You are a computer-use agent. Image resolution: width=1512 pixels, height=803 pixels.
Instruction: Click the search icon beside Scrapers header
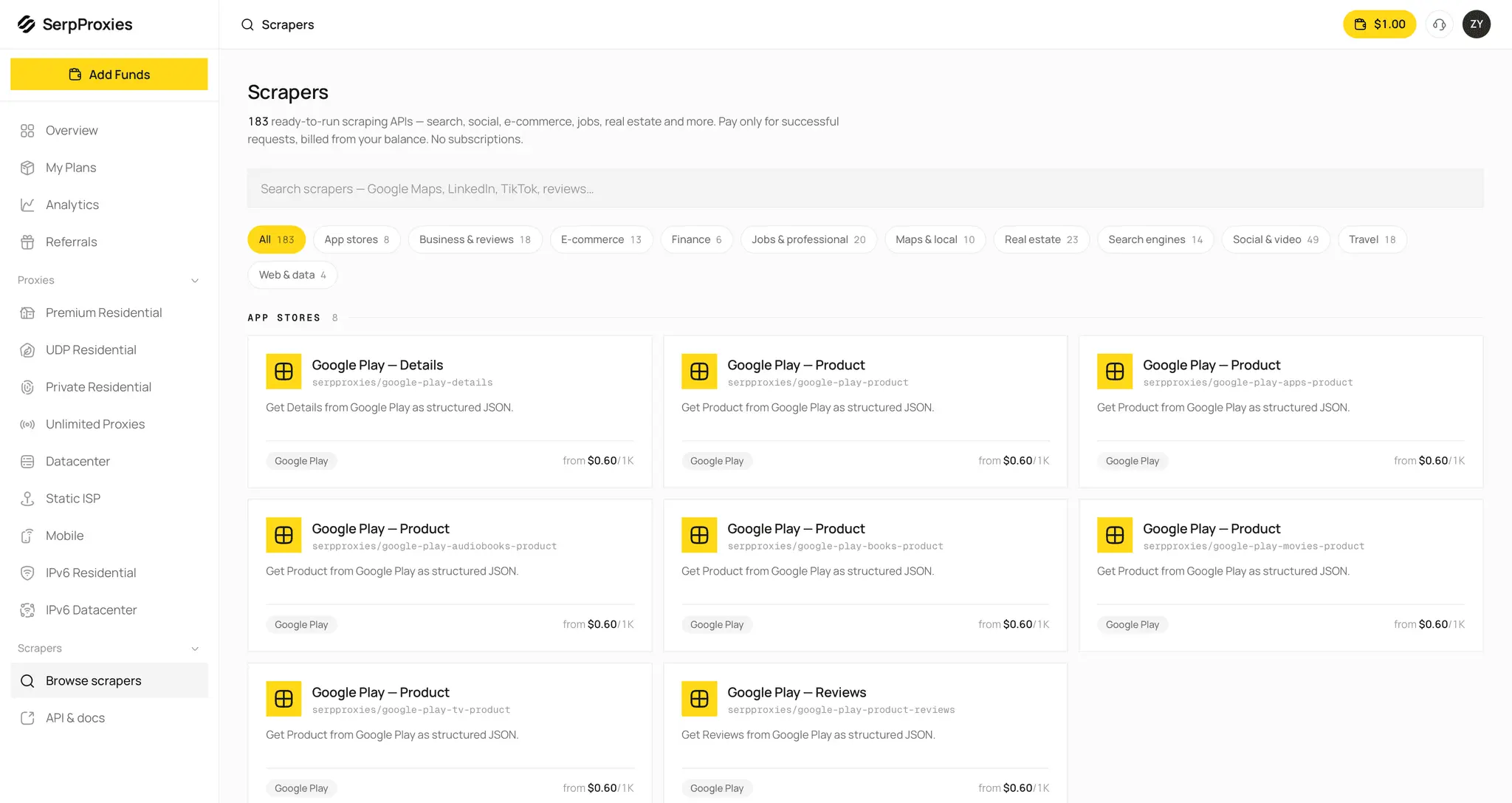coord(247,25)
